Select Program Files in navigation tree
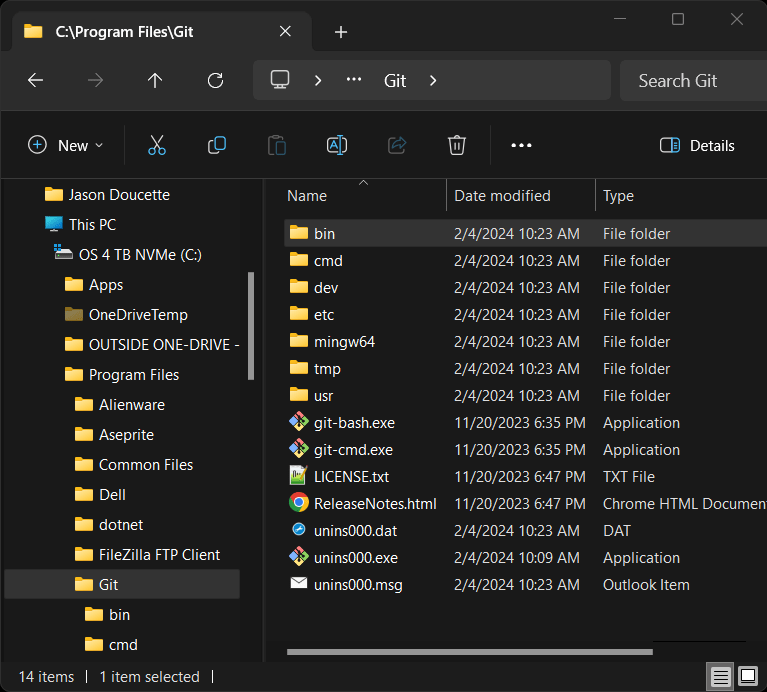This screenshot has height=692, width=767. (134, 375)
